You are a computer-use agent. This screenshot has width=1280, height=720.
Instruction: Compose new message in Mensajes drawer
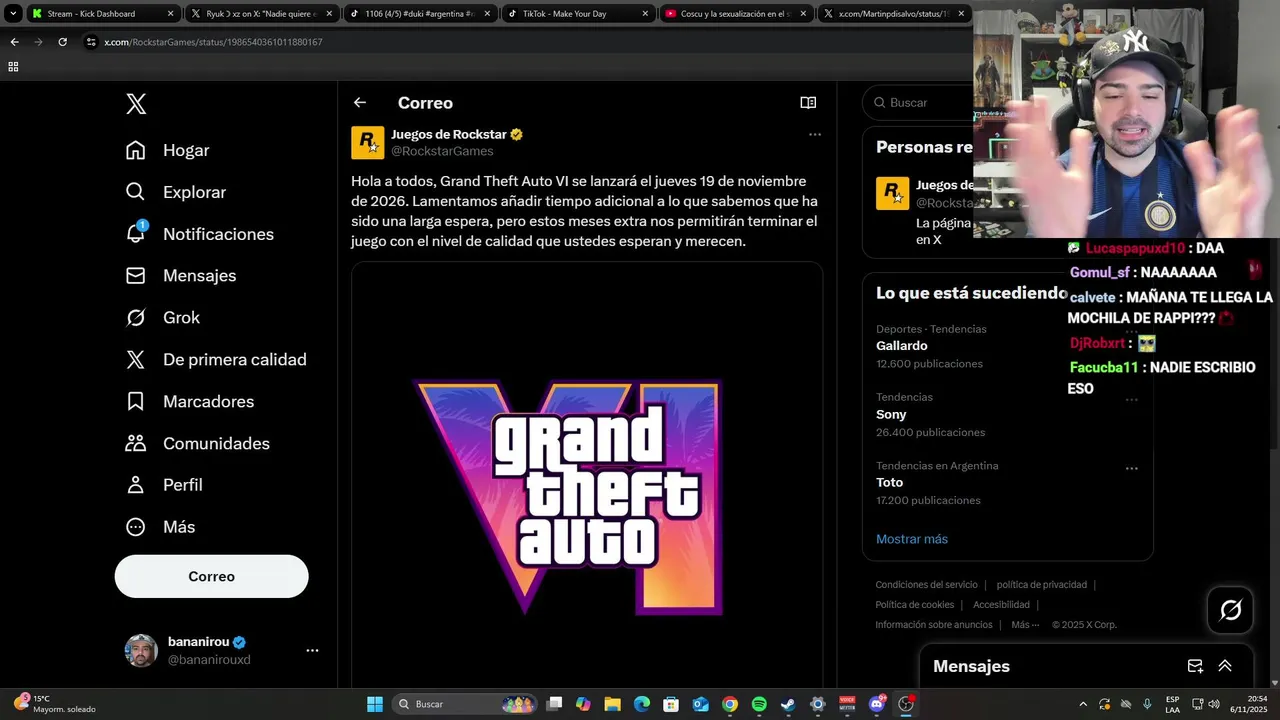pyautogui.click(x=1195, y=666)
